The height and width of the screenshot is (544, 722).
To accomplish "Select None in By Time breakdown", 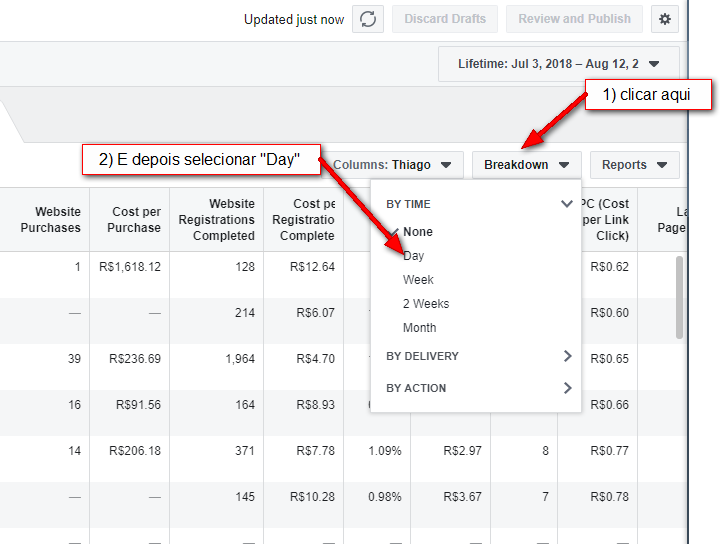I will pos(418,232).
